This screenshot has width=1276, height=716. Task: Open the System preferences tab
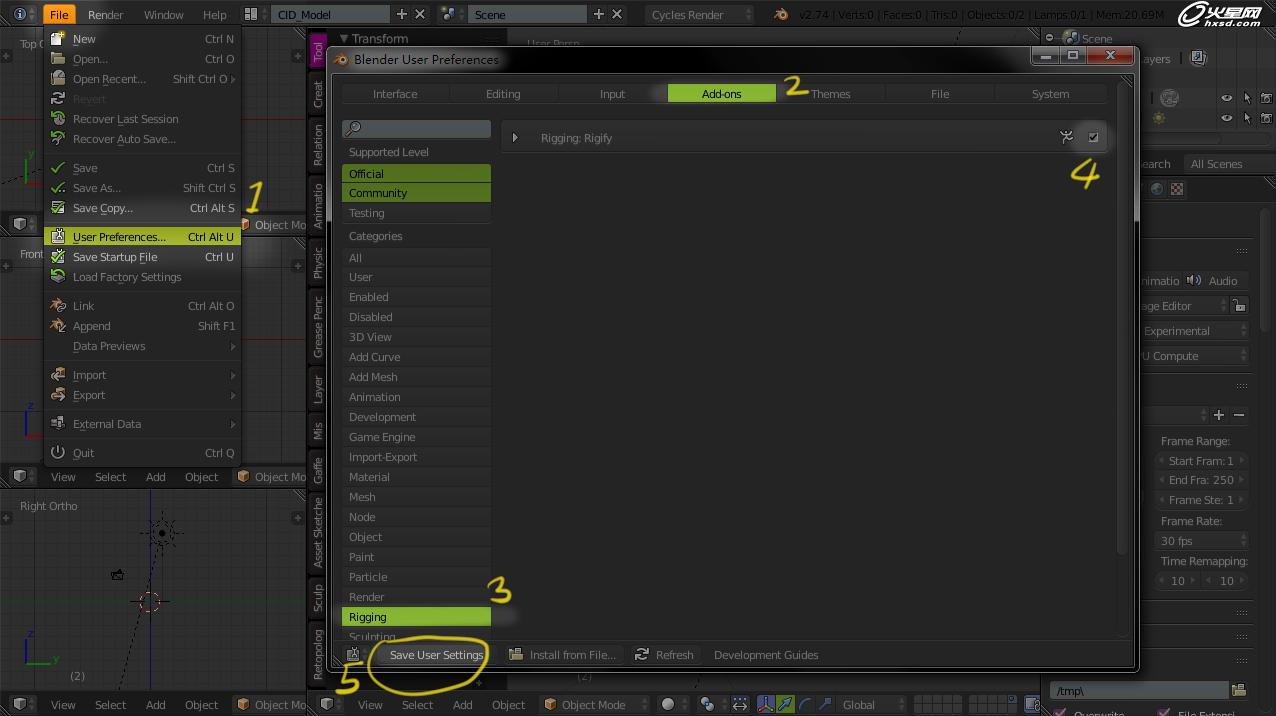1050,94
